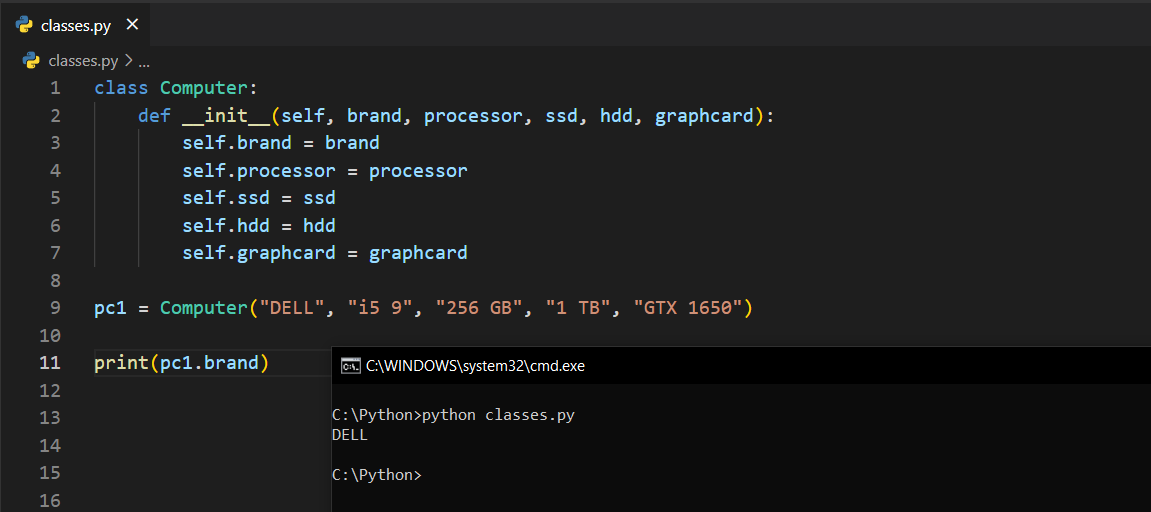Close the classes.py editor tab
This screenshot has width=1151, height=512.
tap(132, 25)
